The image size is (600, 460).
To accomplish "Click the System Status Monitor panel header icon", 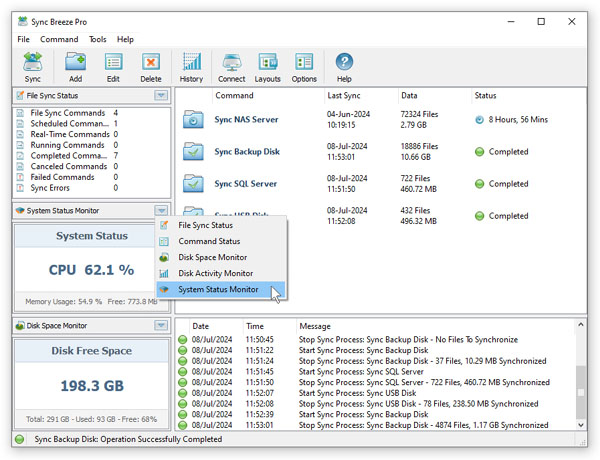I will 20,211.
